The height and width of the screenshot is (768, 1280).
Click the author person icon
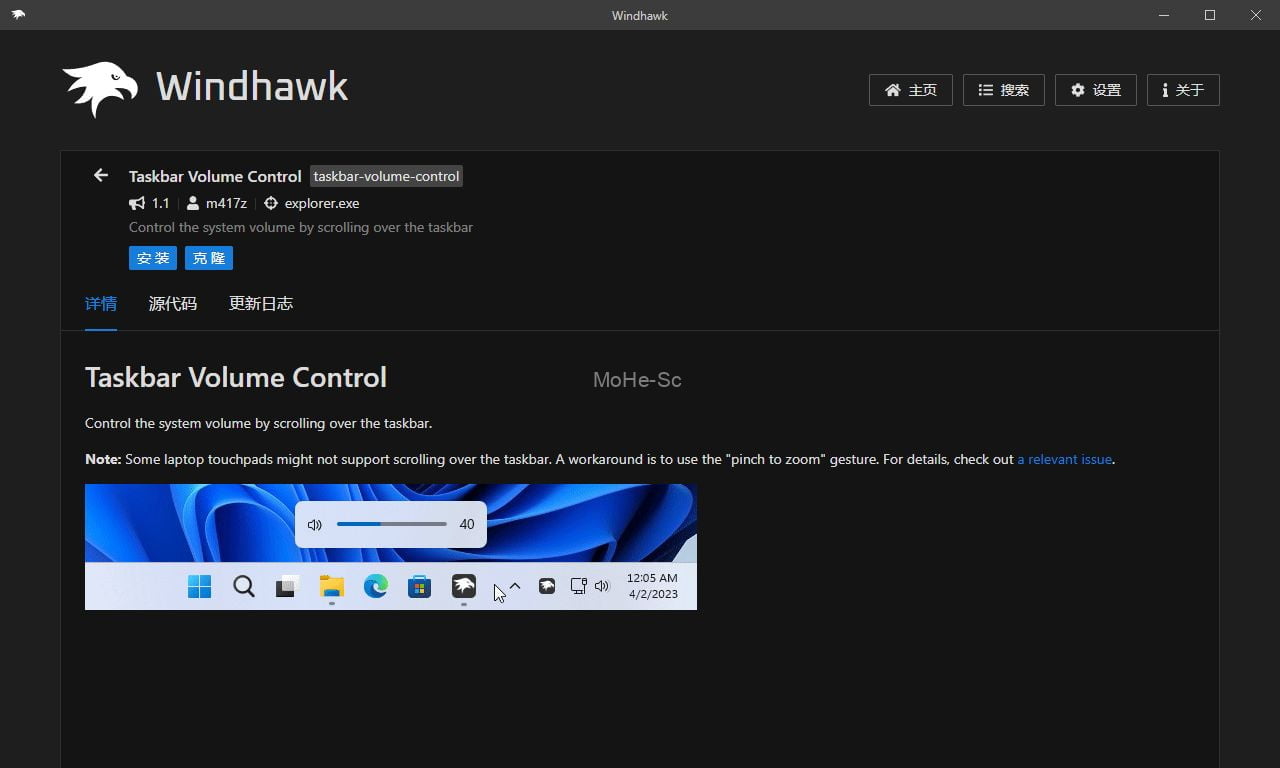tap(193, 203)
